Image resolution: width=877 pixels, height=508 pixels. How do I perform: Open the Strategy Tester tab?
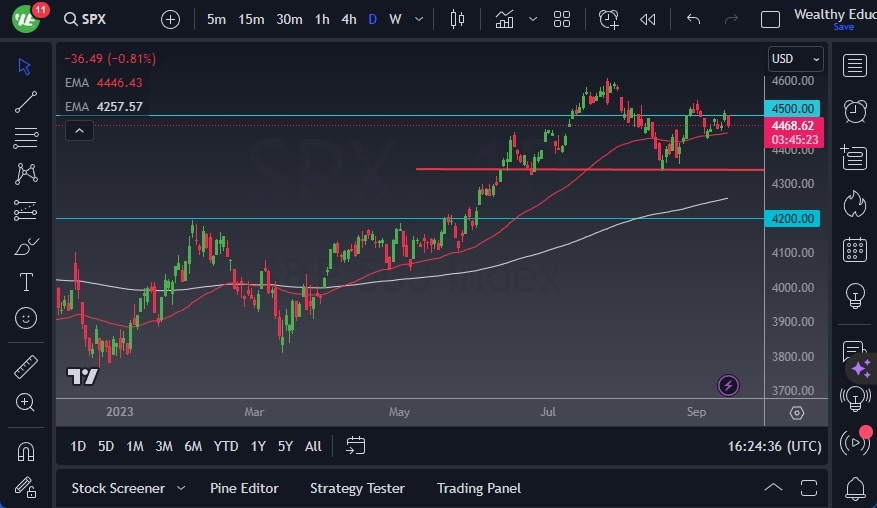pos(357,488)
